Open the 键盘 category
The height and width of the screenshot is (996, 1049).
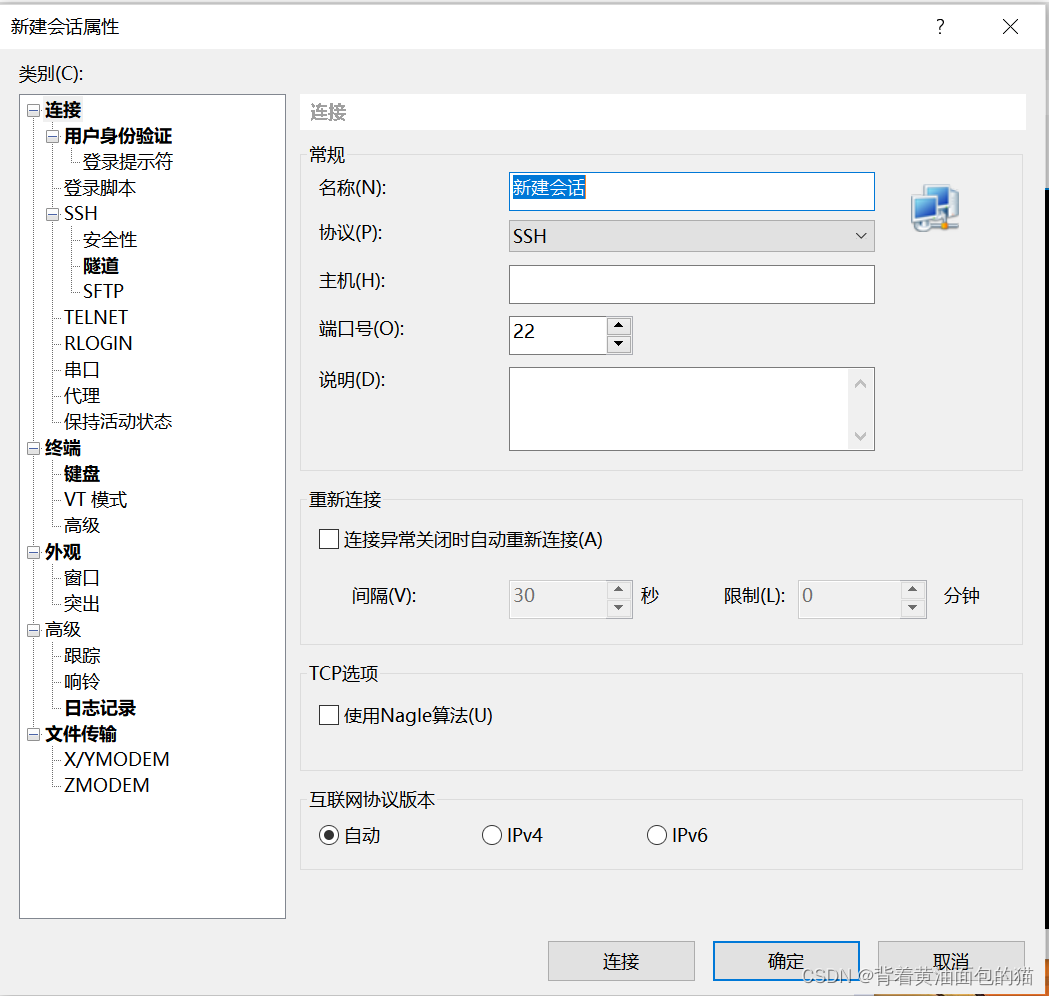82,474
